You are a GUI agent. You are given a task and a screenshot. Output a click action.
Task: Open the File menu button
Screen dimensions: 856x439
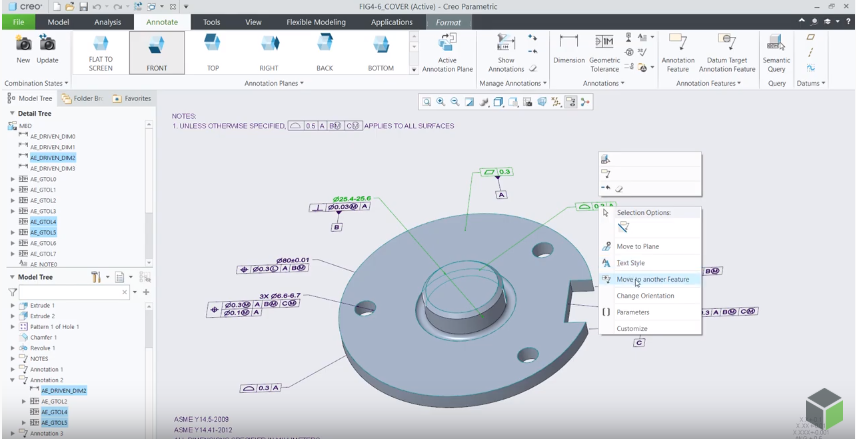point(18,21)
